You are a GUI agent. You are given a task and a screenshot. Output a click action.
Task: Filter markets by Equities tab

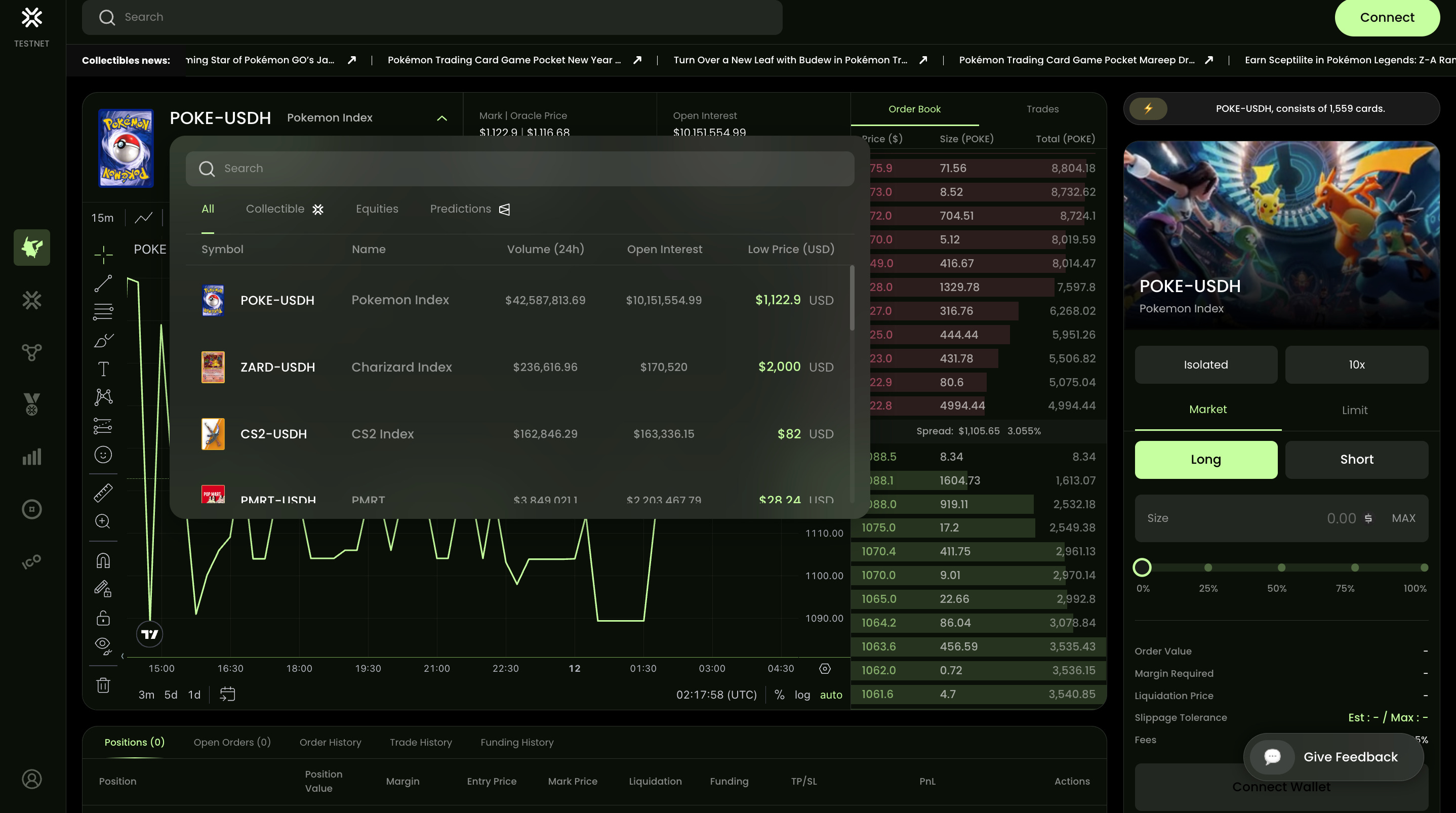click(377, 209)
